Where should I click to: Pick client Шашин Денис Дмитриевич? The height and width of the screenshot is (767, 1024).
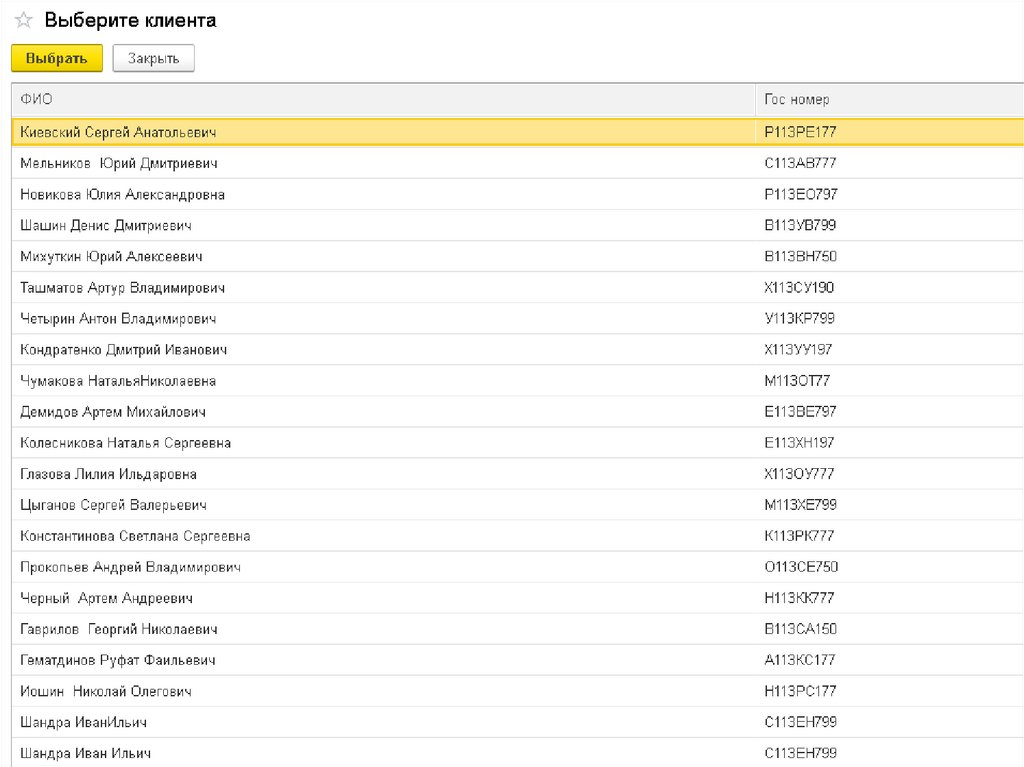pos(106,226)
